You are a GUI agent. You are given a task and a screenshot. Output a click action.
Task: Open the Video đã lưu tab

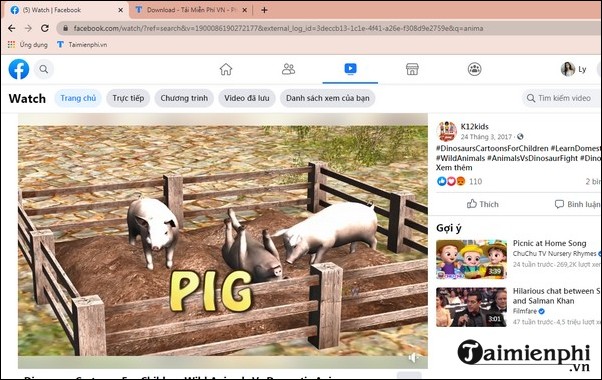[246, 98]
